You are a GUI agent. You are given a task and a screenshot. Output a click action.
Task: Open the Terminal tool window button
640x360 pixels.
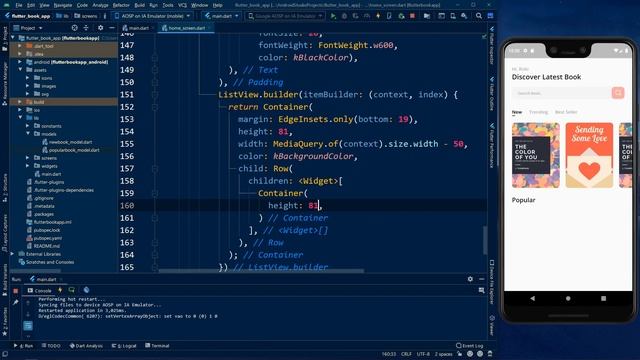click(x=157, y=346)
